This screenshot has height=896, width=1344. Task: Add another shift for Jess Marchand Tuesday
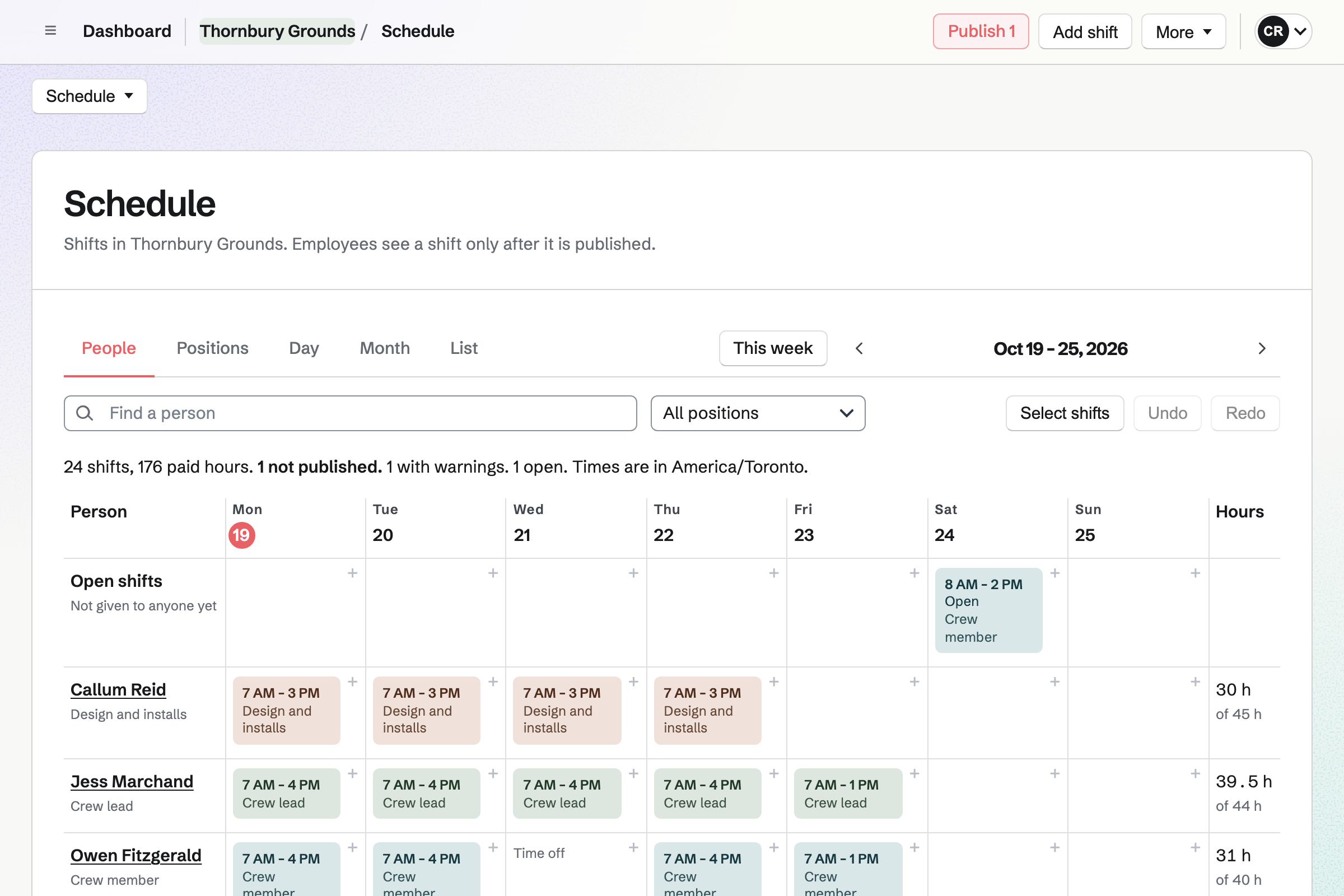(x=493, y=774)
